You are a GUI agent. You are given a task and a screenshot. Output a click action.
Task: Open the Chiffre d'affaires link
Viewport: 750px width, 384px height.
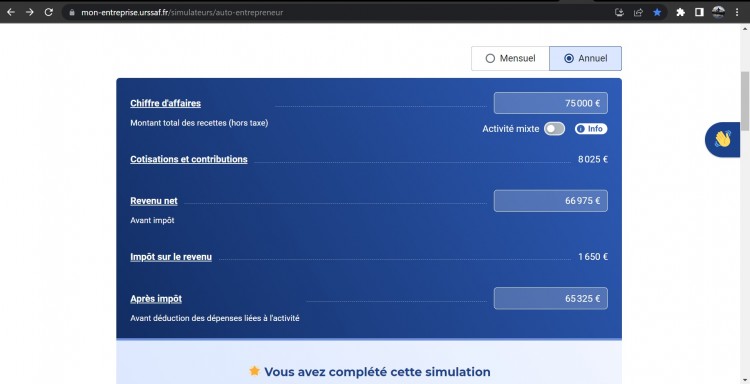tap(165, 103)
